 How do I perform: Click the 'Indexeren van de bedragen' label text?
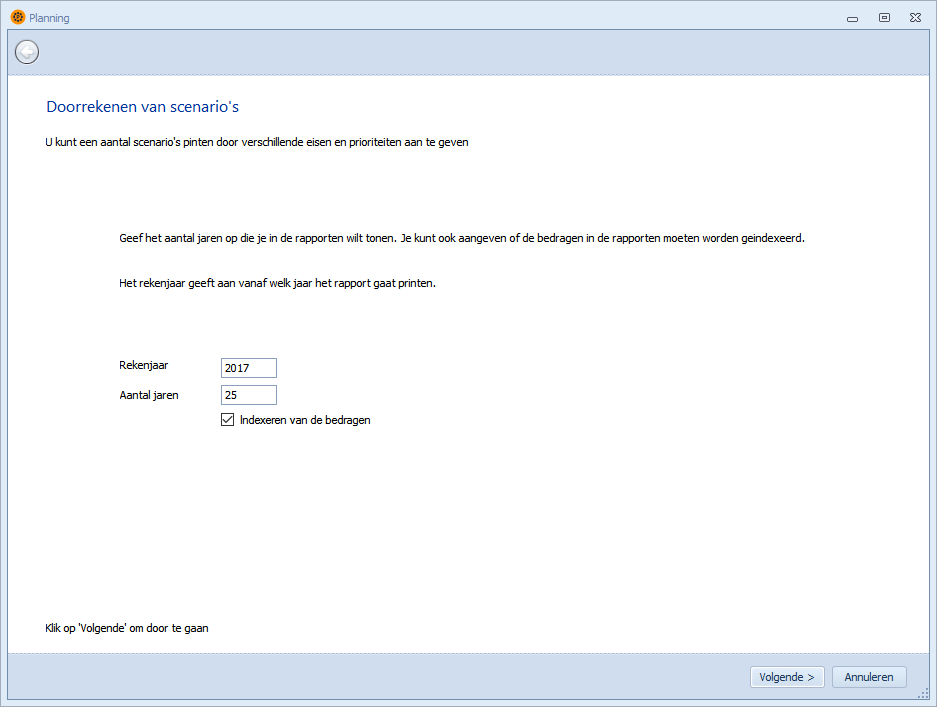pyautogui.click(x=305, y=420)
